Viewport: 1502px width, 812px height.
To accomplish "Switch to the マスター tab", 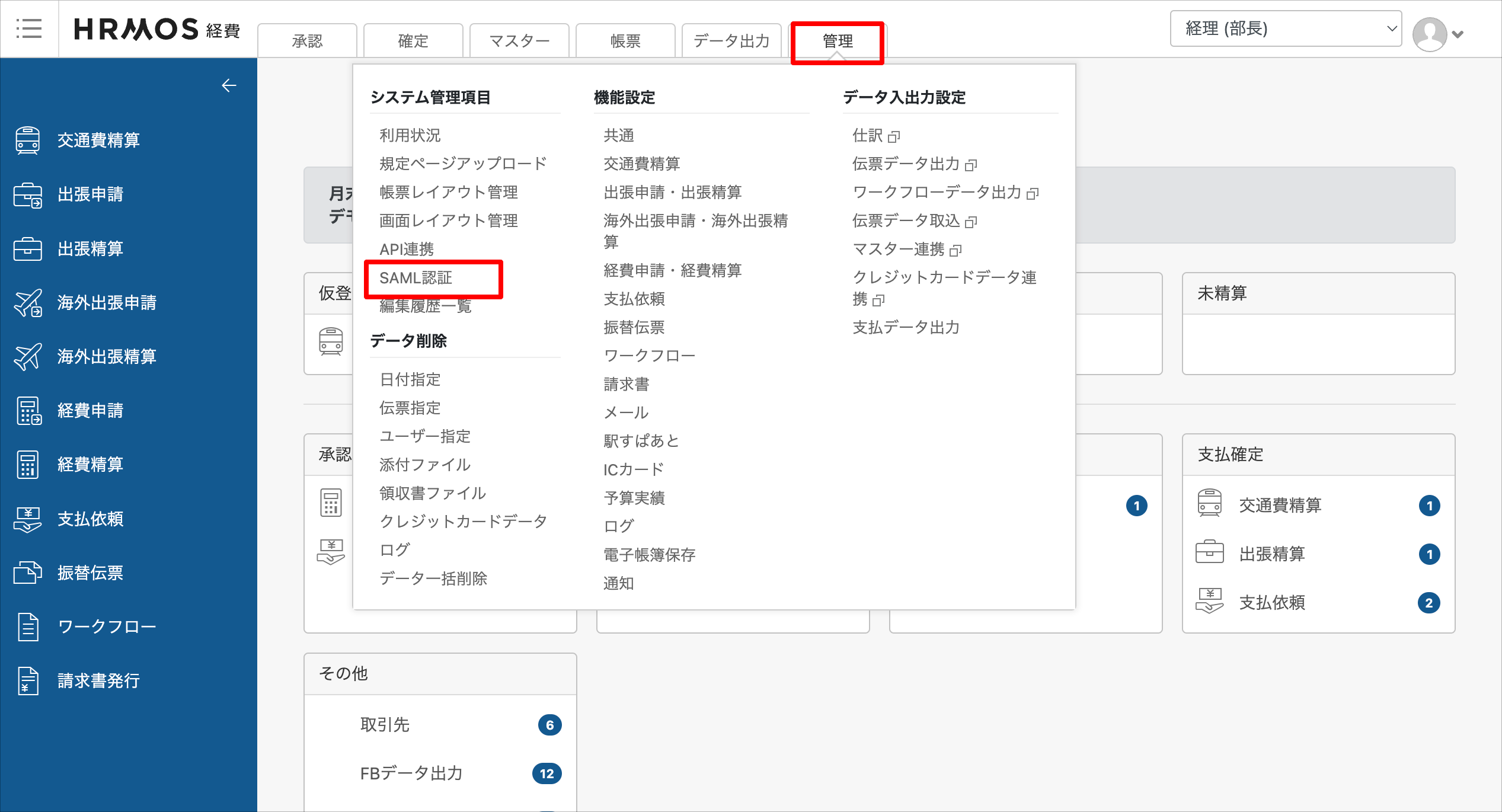I will click(x=519, y=40).
